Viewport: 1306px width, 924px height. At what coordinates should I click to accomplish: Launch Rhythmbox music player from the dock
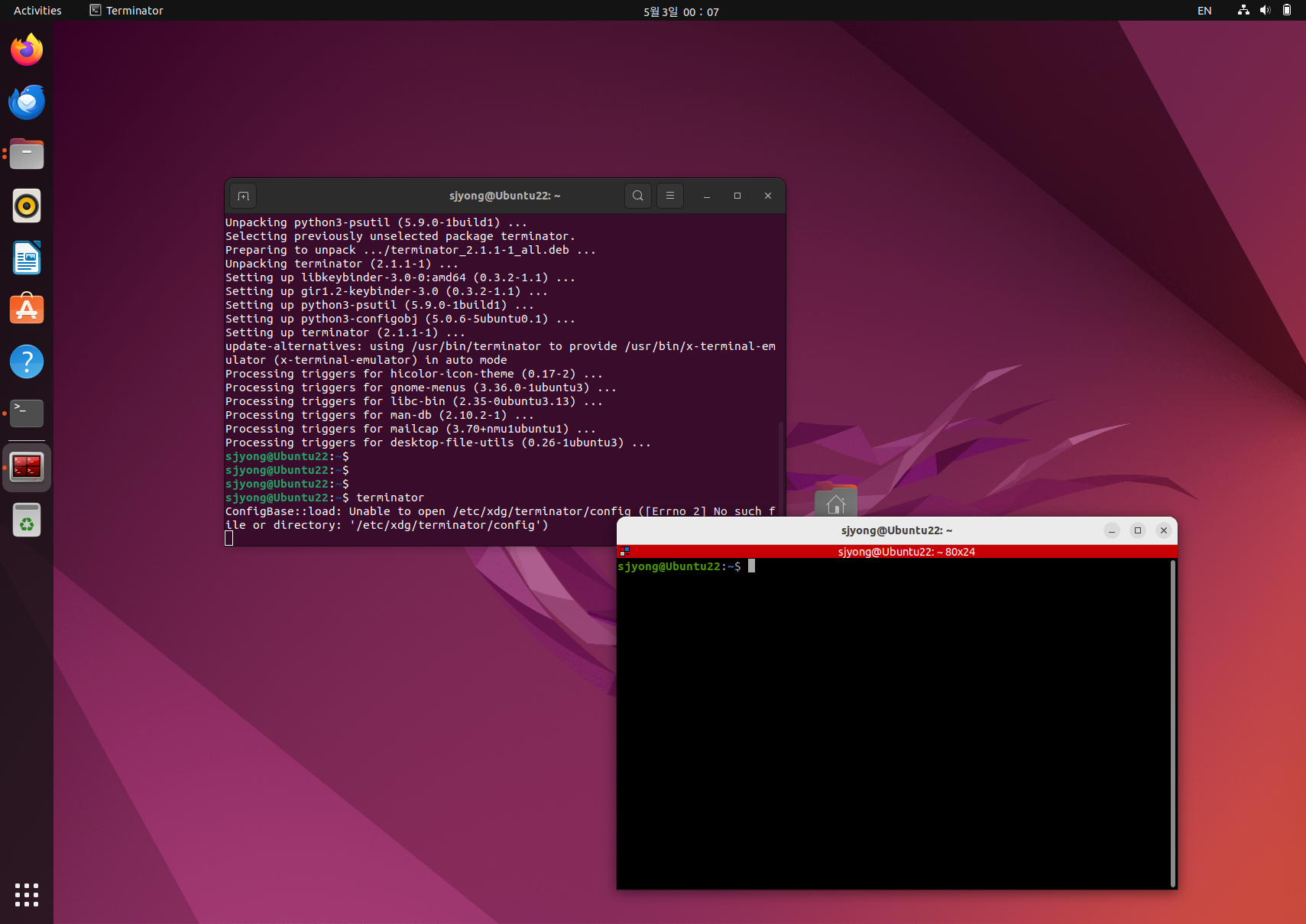(27, 206)
